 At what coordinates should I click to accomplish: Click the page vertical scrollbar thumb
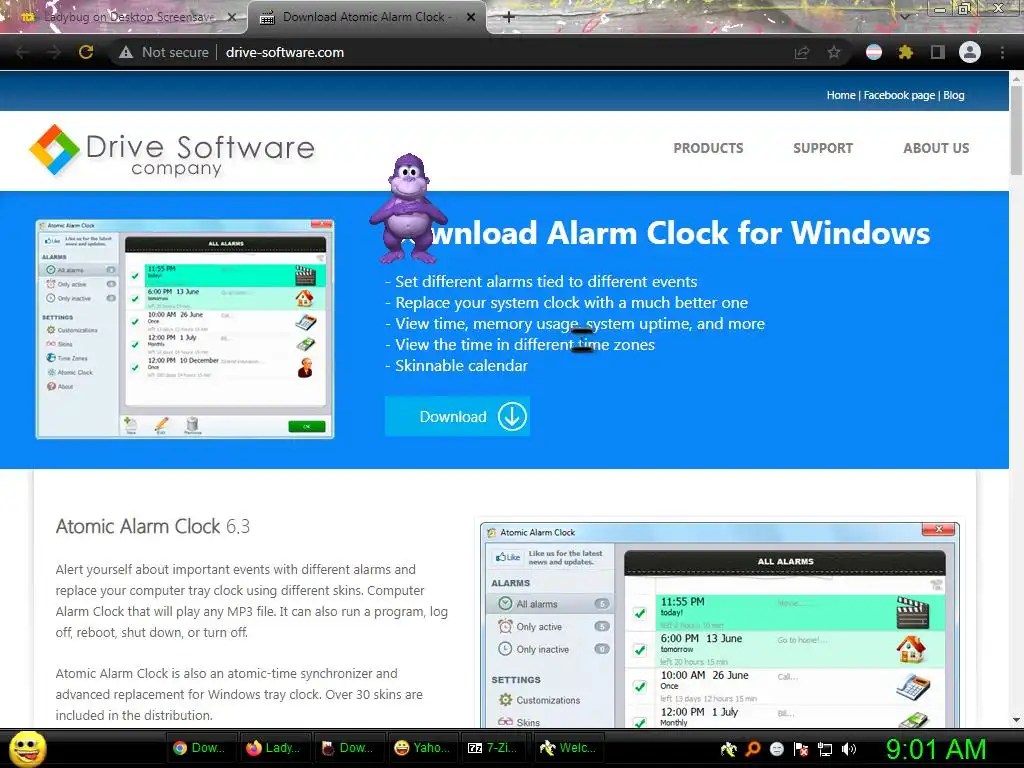point(1016,129)
